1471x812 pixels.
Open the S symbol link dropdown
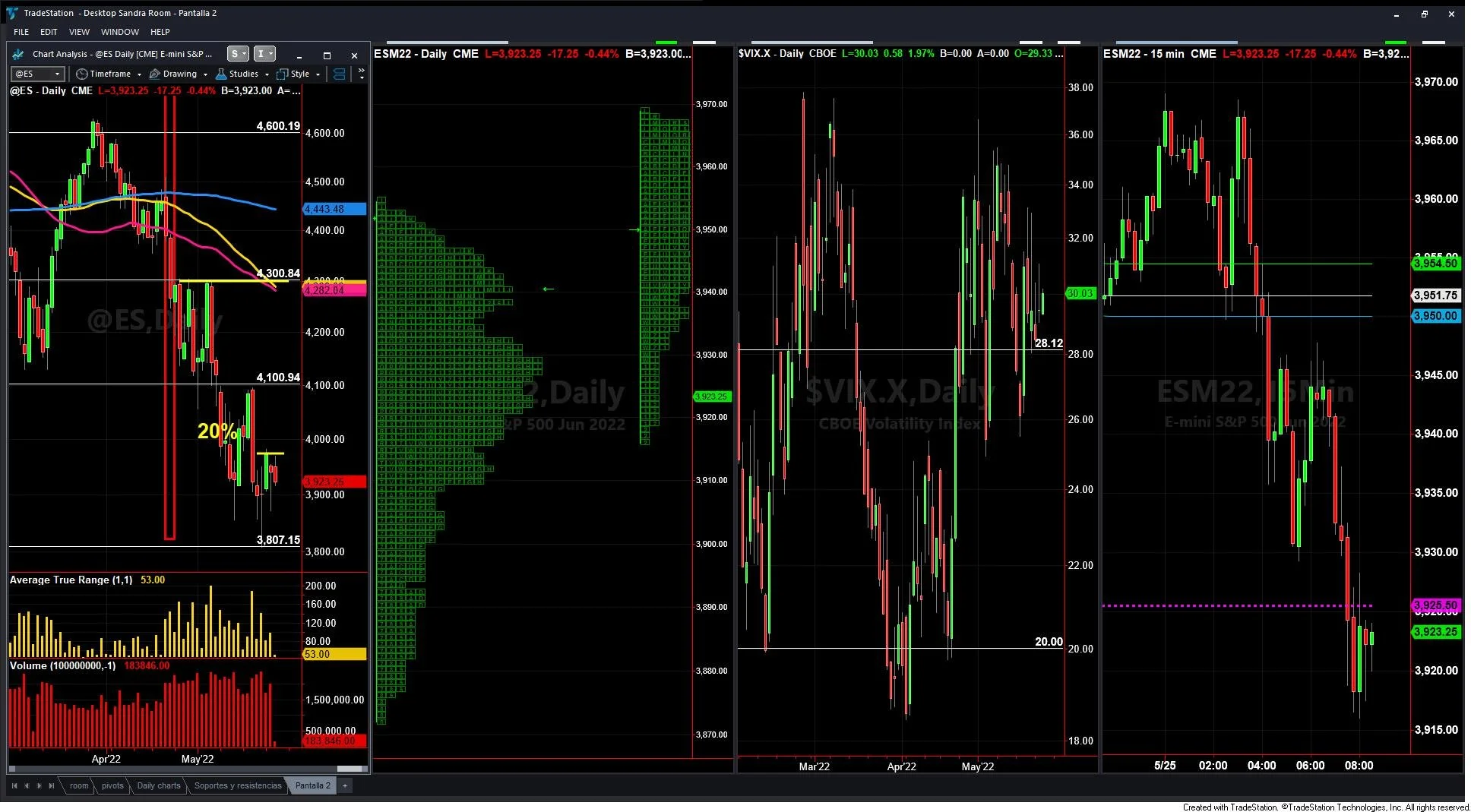(x=239, y=54)
